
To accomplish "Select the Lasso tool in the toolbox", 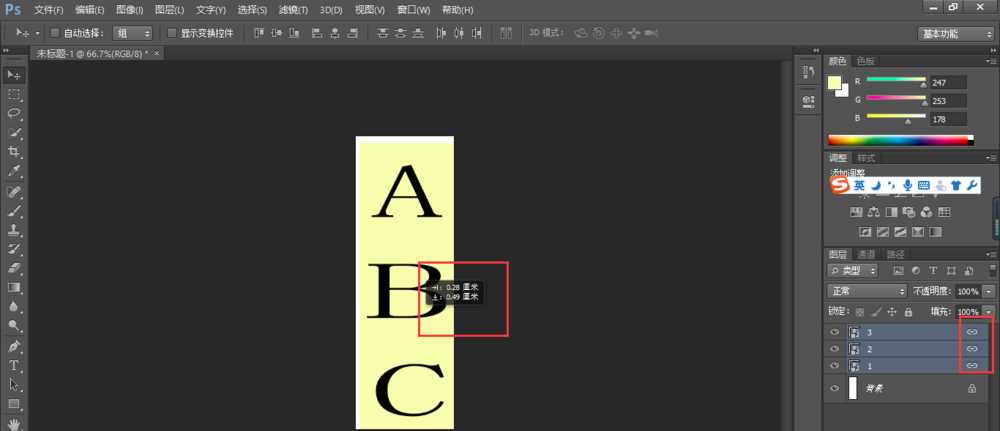I will [14, 113].
